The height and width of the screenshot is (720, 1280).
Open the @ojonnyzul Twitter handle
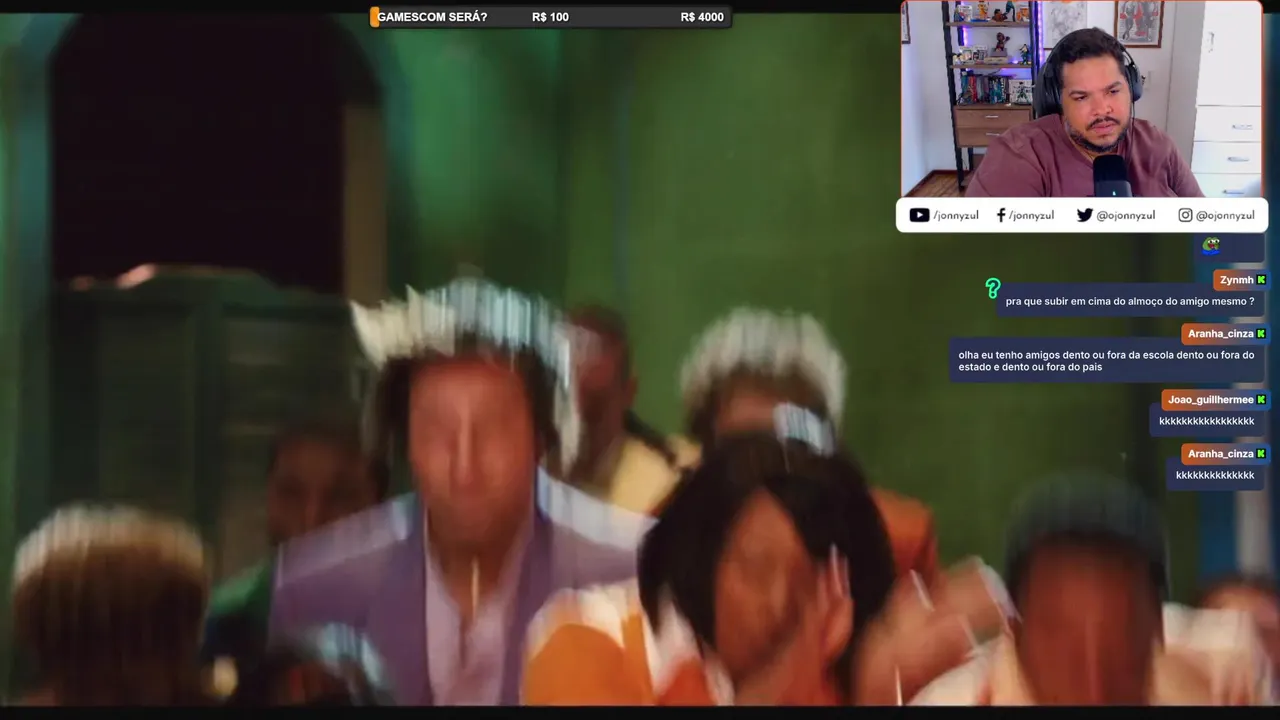tap(1125, 215)
